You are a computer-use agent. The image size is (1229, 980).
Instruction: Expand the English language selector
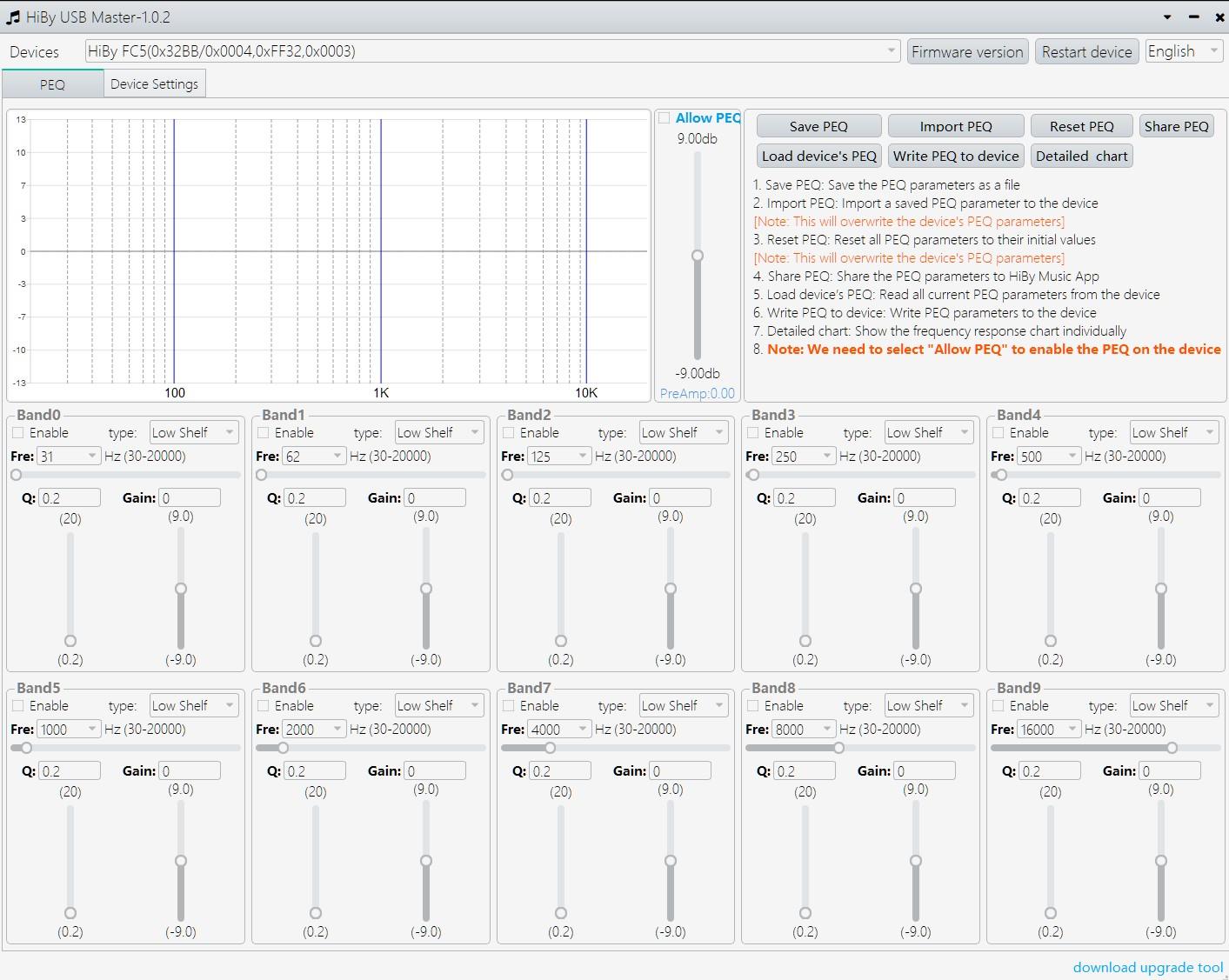(x=1183, y=51)
